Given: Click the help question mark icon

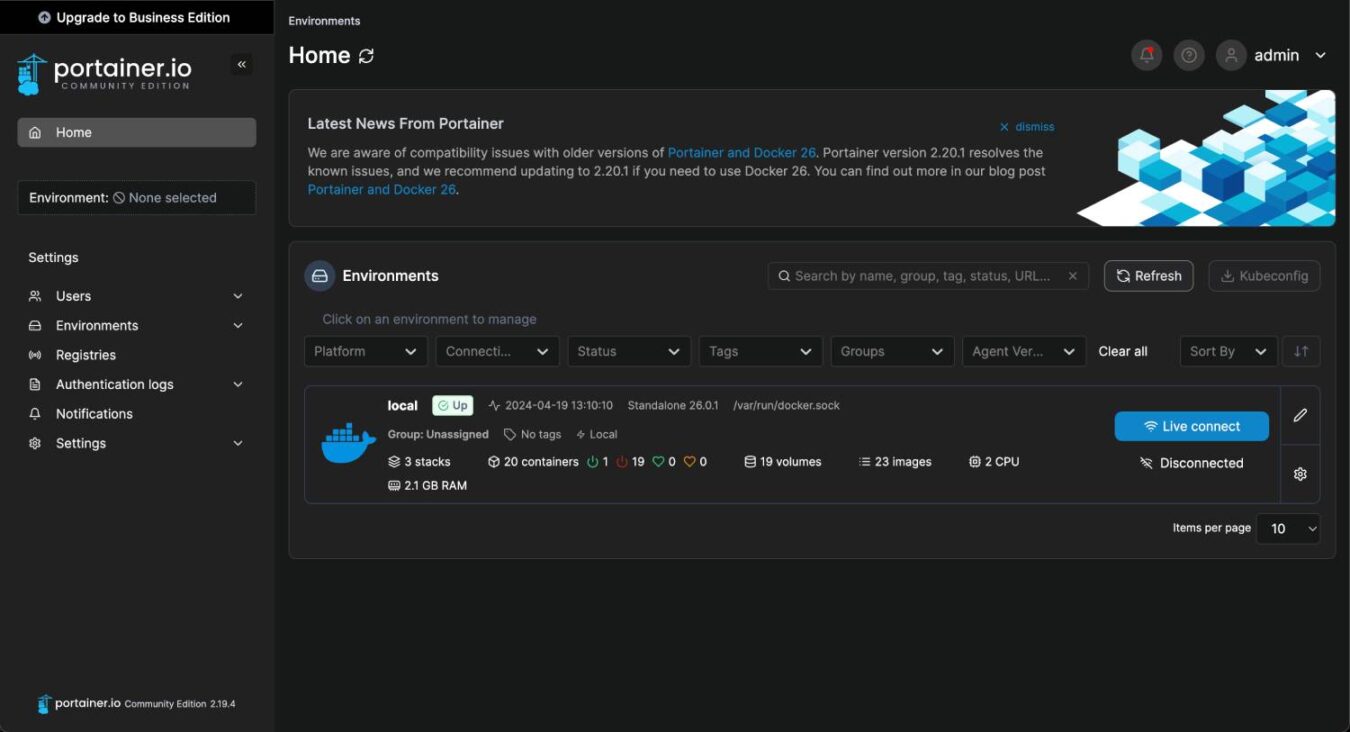Looking at the screenshot, I should point(1188,55).
